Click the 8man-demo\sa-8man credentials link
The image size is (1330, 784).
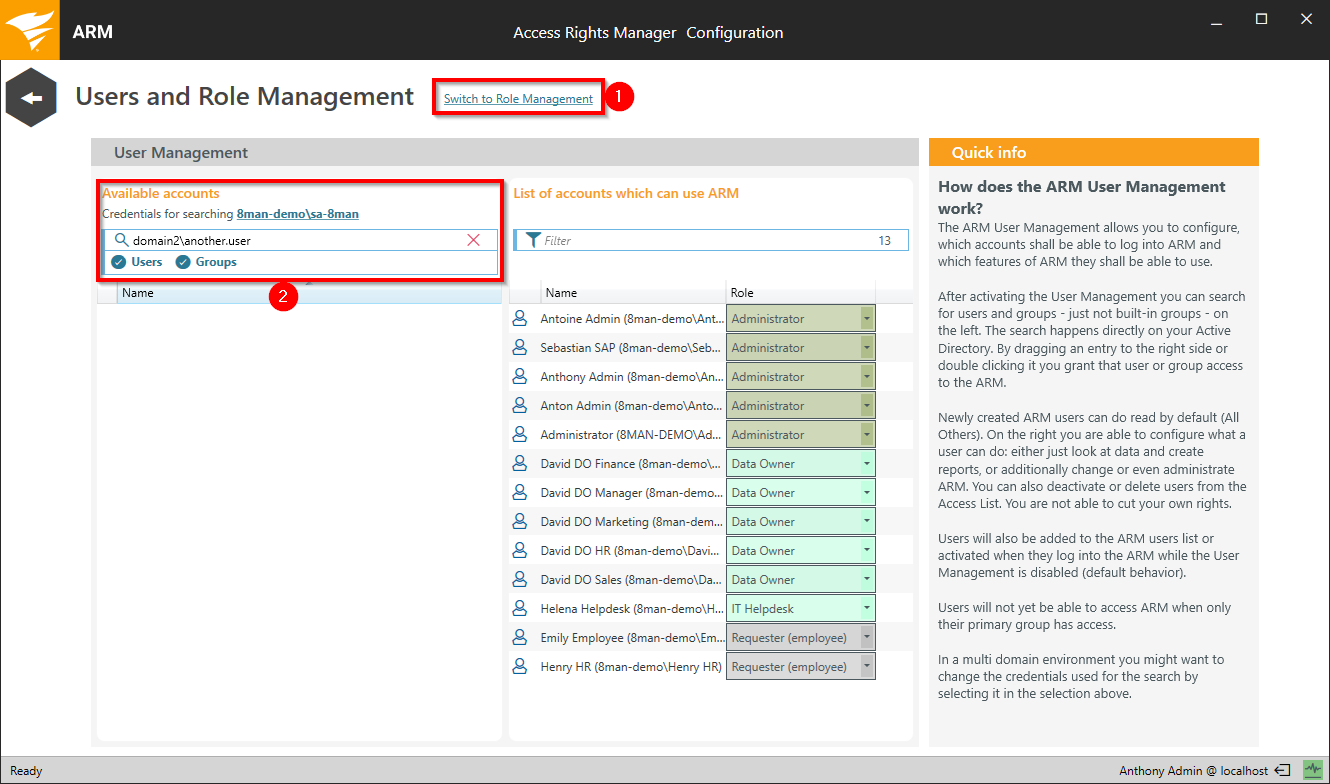click(298, 214)
